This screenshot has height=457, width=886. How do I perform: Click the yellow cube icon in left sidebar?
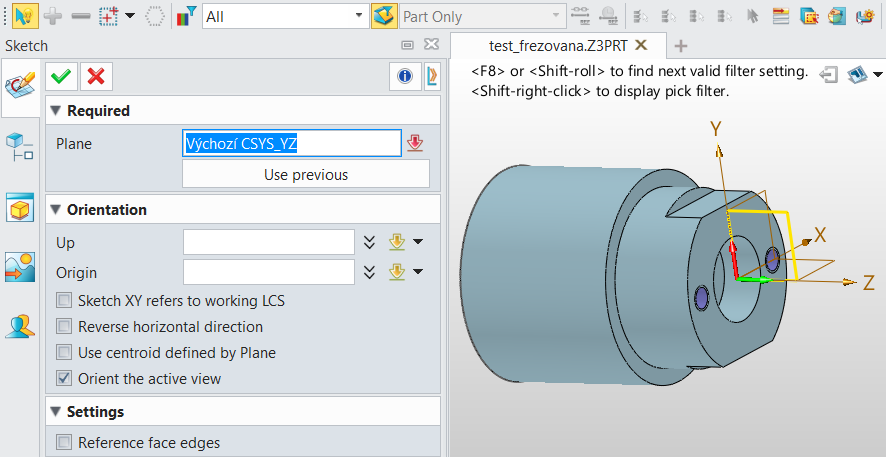20,209
